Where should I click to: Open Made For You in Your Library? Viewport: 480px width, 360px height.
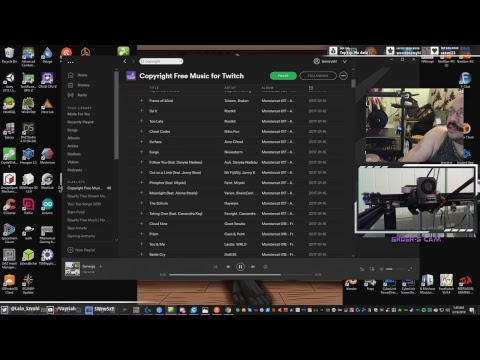pos(79,114)
